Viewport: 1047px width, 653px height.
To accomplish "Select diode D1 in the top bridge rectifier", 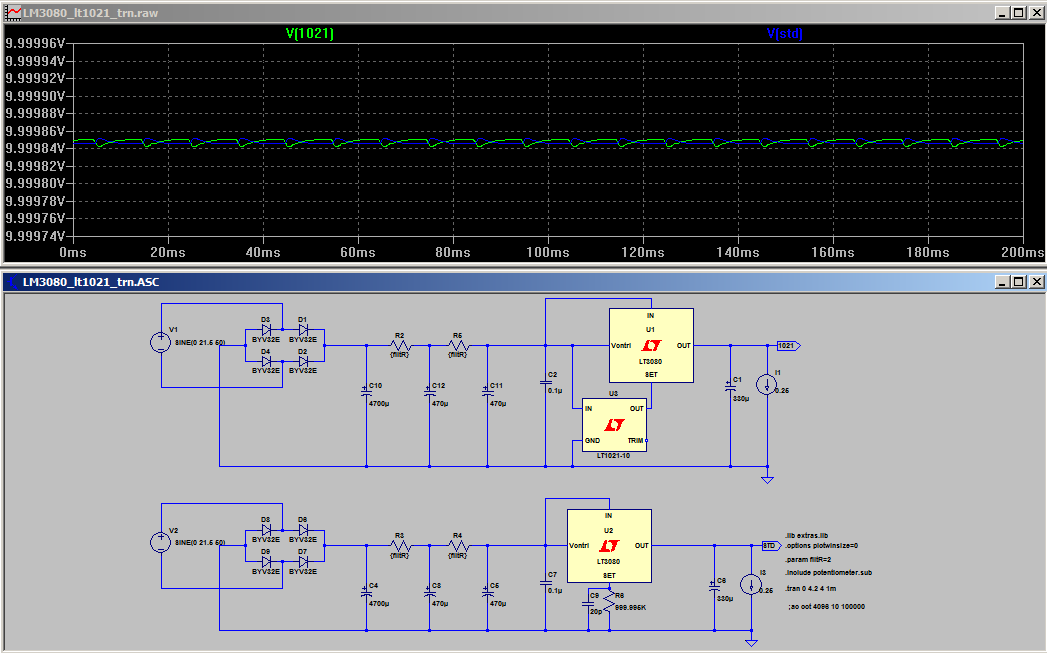I will coord(303,329).
